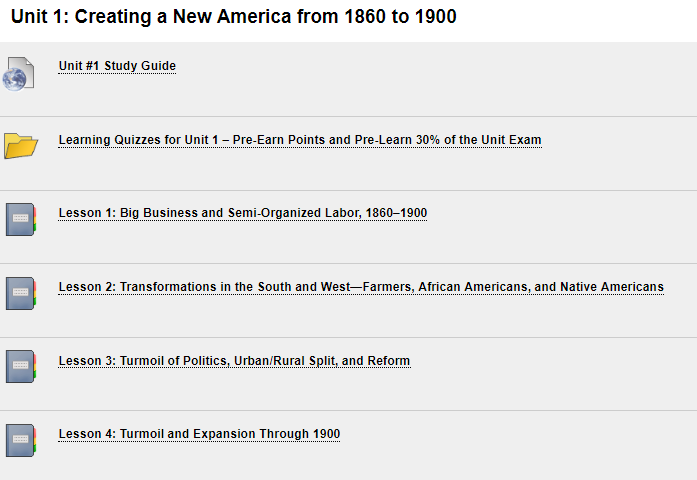Select the Semi-Organized Labor lesson title
This screenshot has height=480, width=697.
[243, 213]
